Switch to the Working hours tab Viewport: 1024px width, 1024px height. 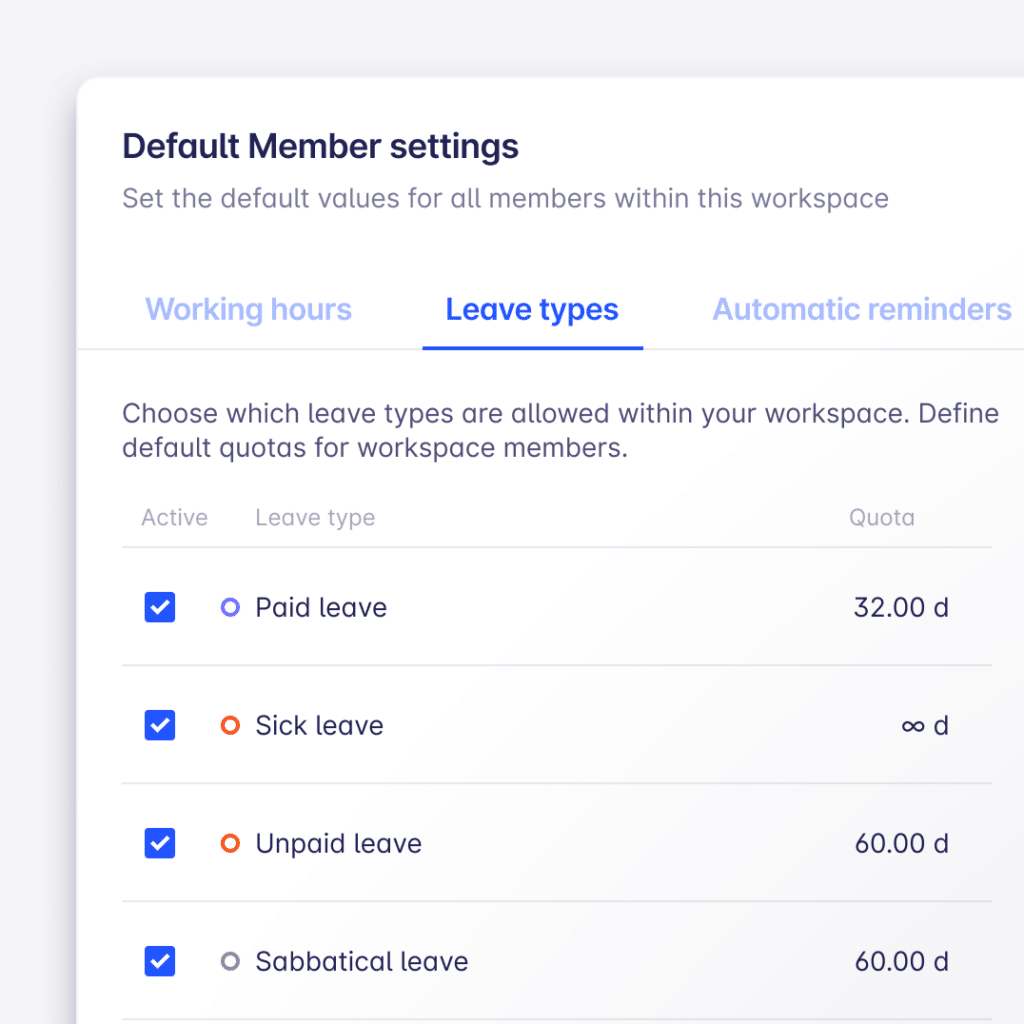(248, 310)
